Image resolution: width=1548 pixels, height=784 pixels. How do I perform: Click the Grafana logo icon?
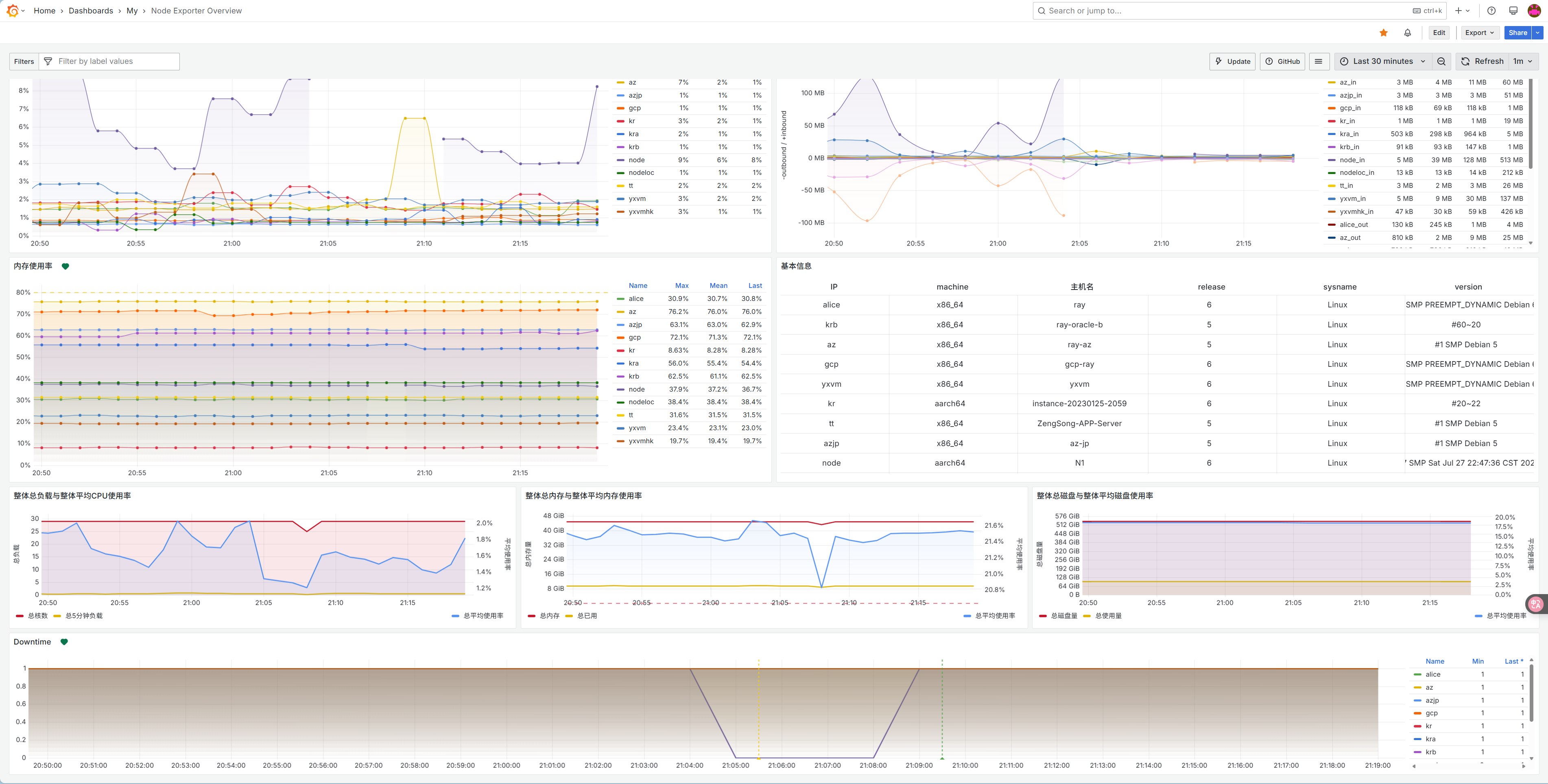pyautogui.click(x=12, y=11)
